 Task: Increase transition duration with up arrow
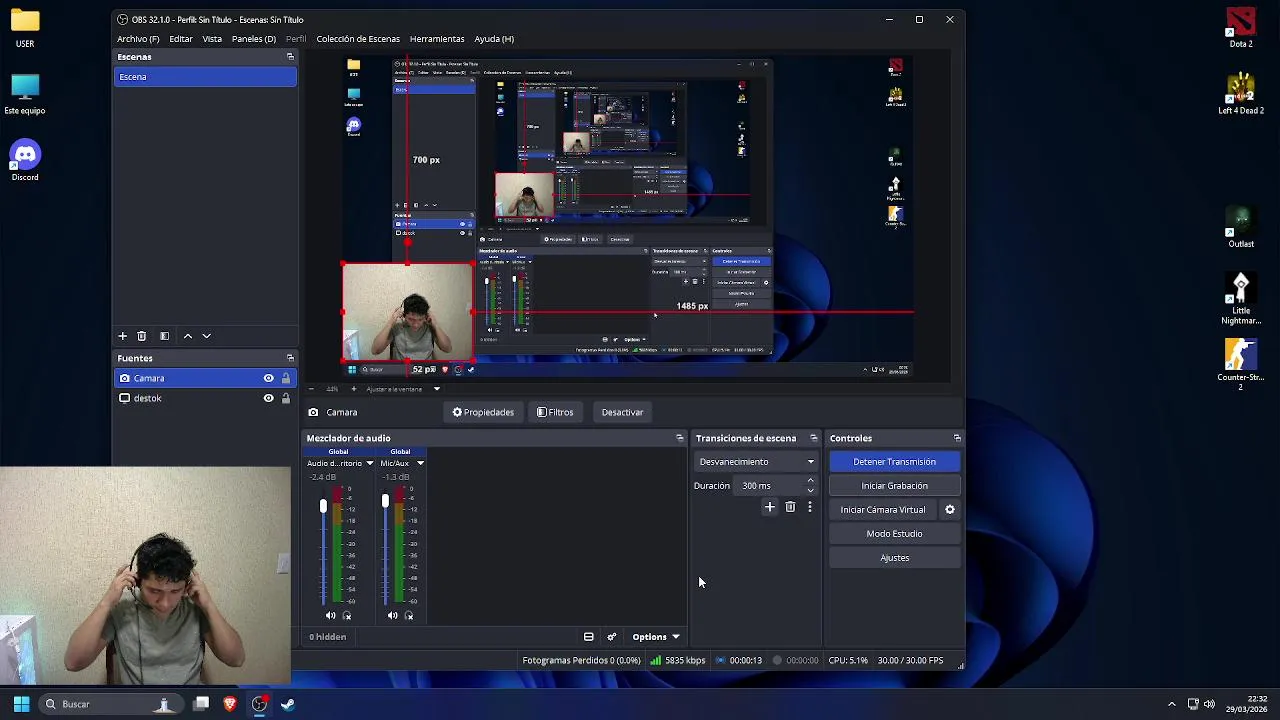[x=810, y=481]
